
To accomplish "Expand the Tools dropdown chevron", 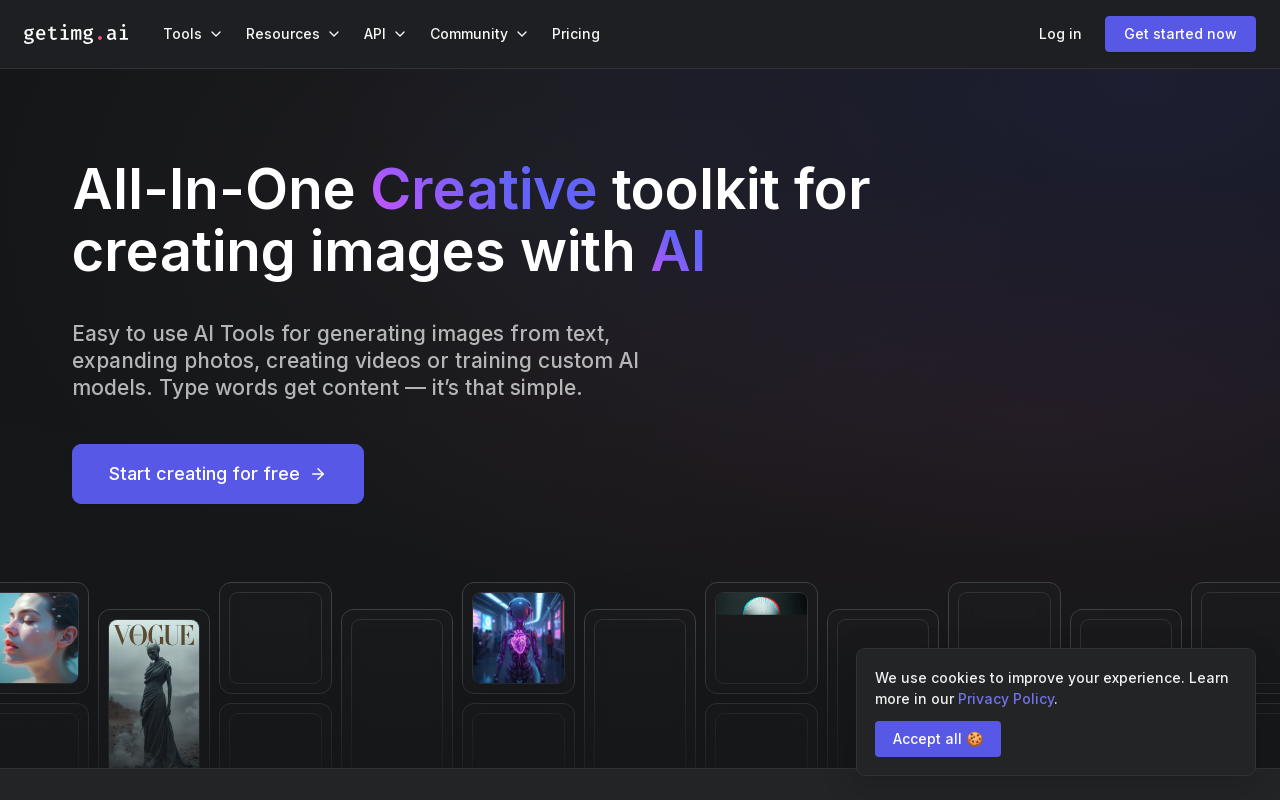I will [216, 34].
